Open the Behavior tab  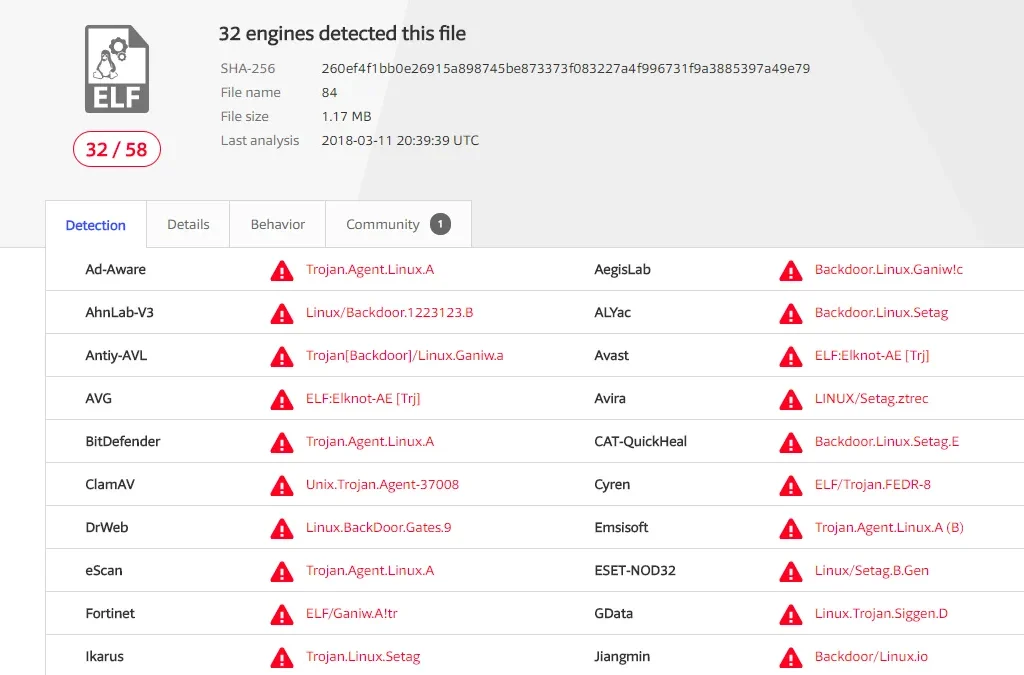tap(278, 225)
